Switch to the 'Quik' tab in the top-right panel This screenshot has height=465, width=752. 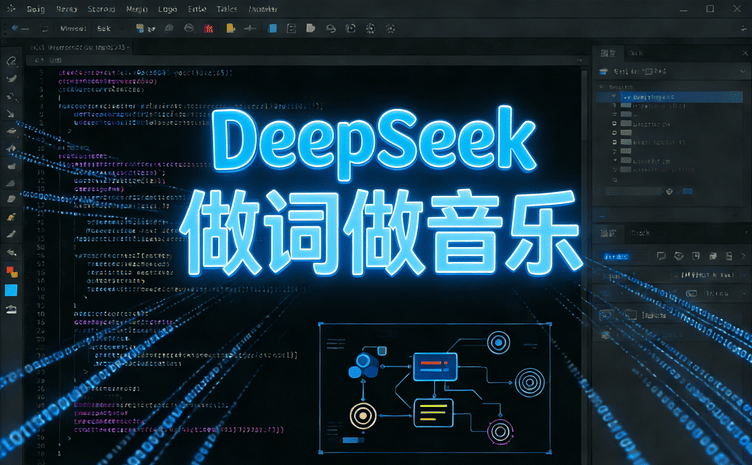point(635,53)
